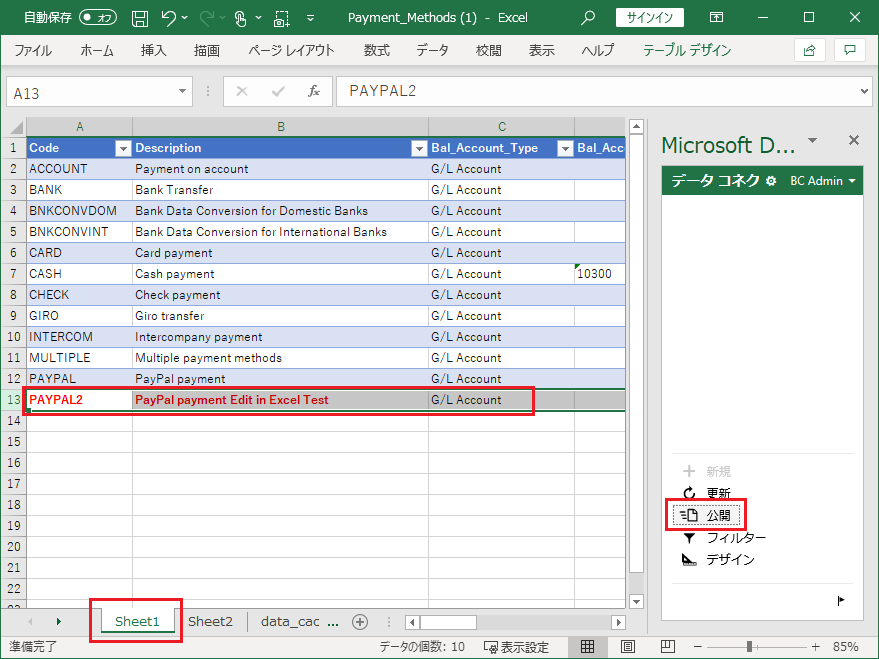This screenshot has height=659, width=879.
Task: Click the vertical scrollbar up arrow
Action: [x=636, y=127]
